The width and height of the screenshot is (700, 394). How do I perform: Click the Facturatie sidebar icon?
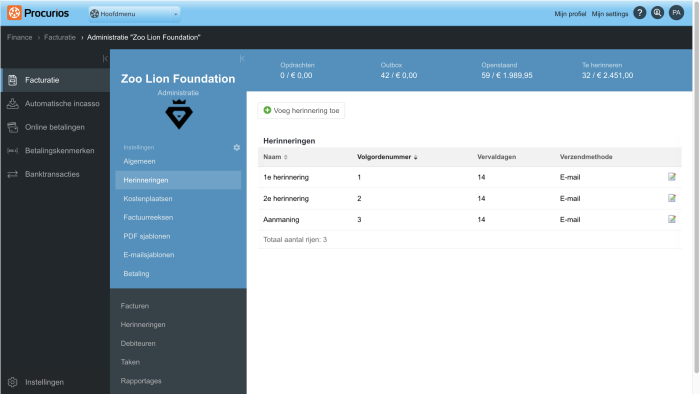coord(12,80)
